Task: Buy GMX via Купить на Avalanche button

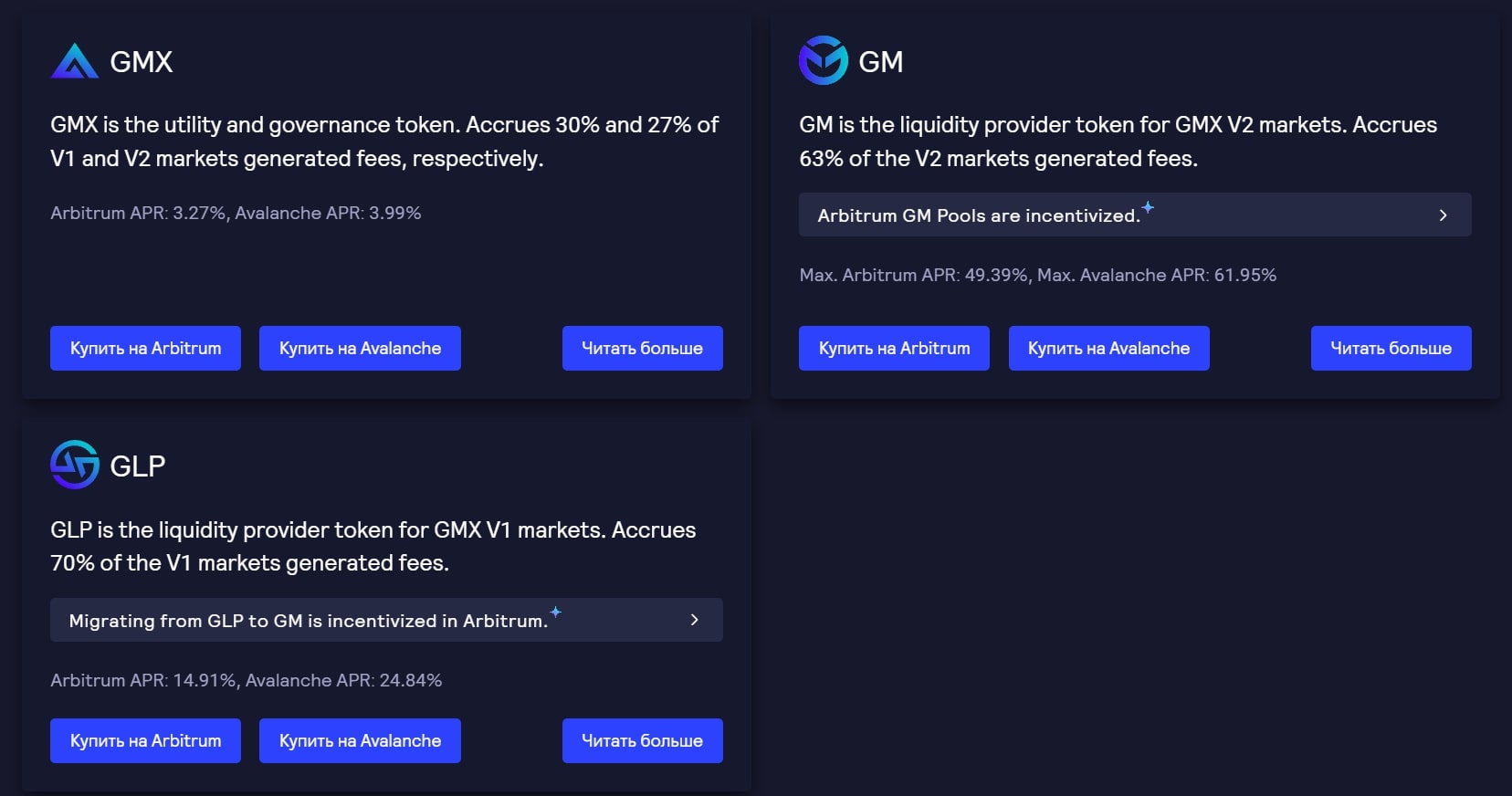Action: click(360, 348)
